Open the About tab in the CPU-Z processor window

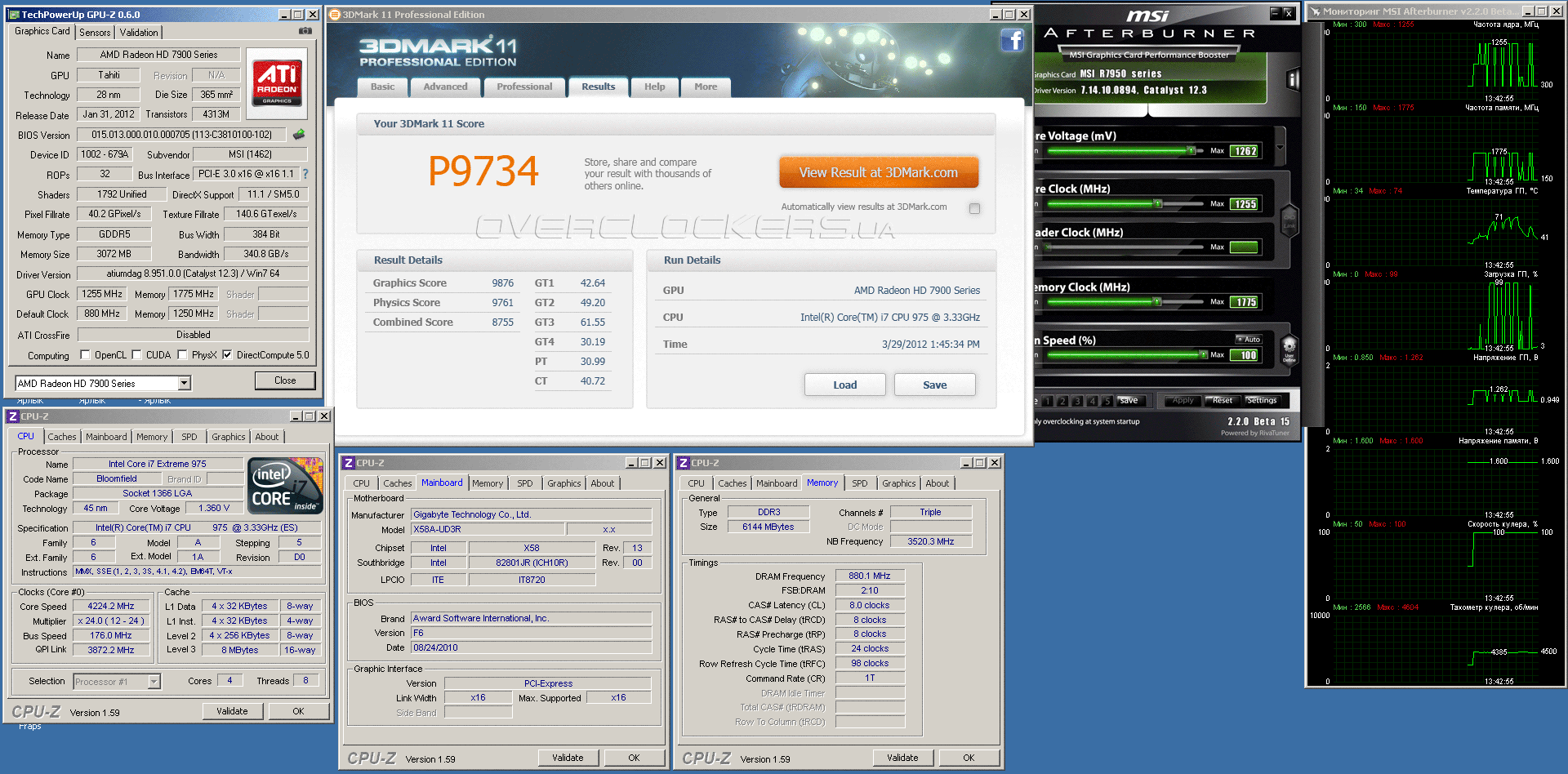point(267,437)
